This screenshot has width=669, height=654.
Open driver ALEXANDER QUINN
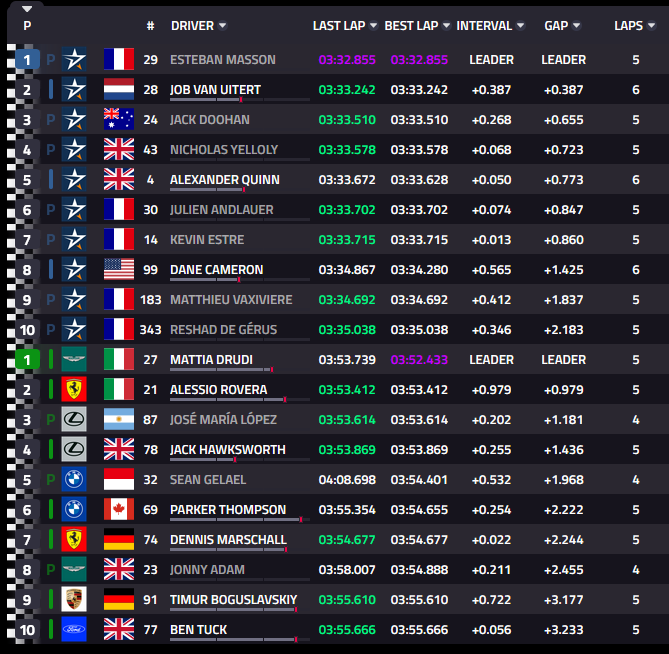click(225, 179)
